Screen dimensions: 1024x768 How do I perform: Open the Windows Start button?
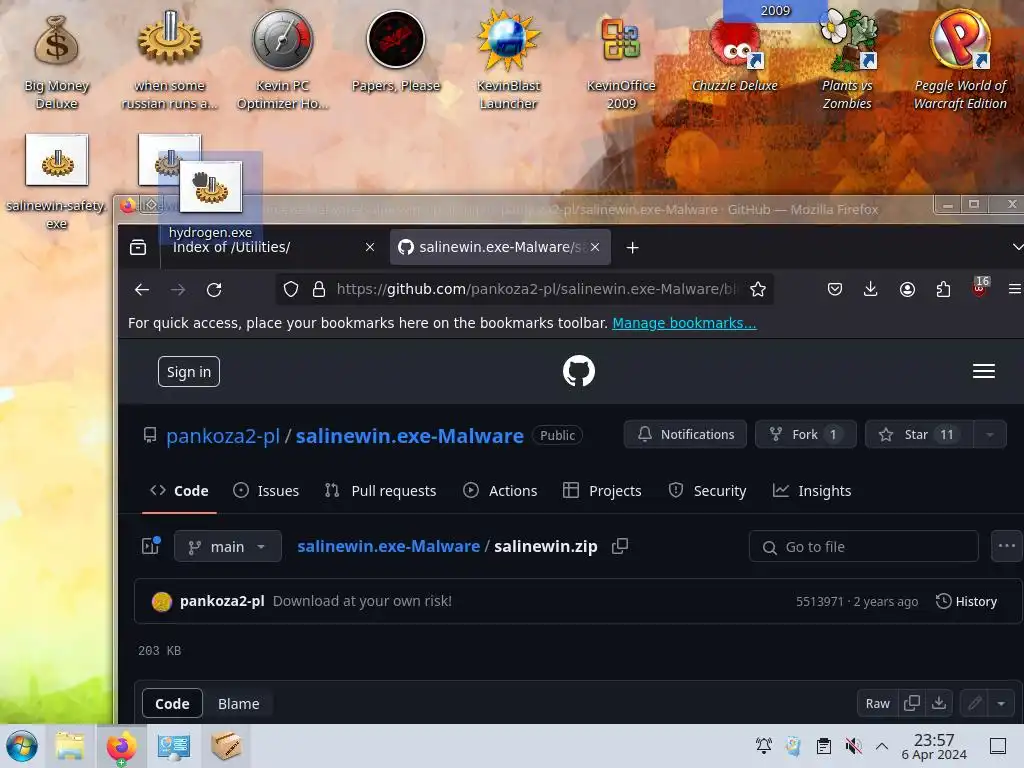tap(22, 746)
